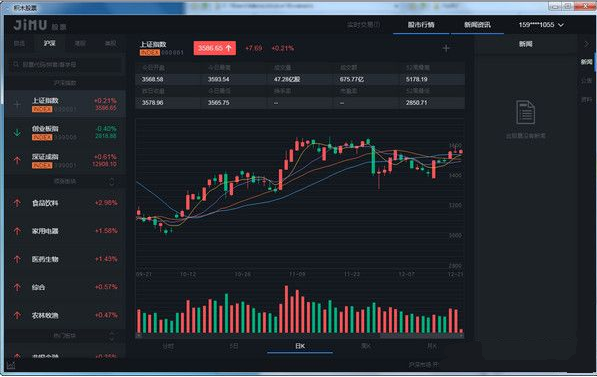Open the 新闻资讯 top tab
This screenshot has height=377, width=597.
(477, 25)
